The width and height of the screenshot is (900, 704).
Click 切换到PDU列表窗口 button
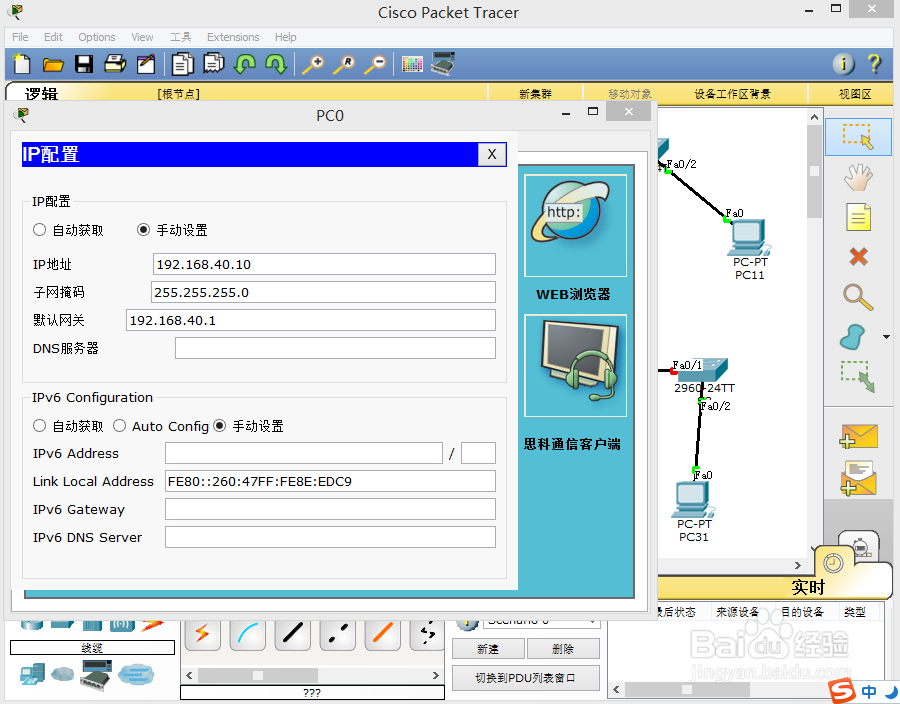tap(526, 678)
